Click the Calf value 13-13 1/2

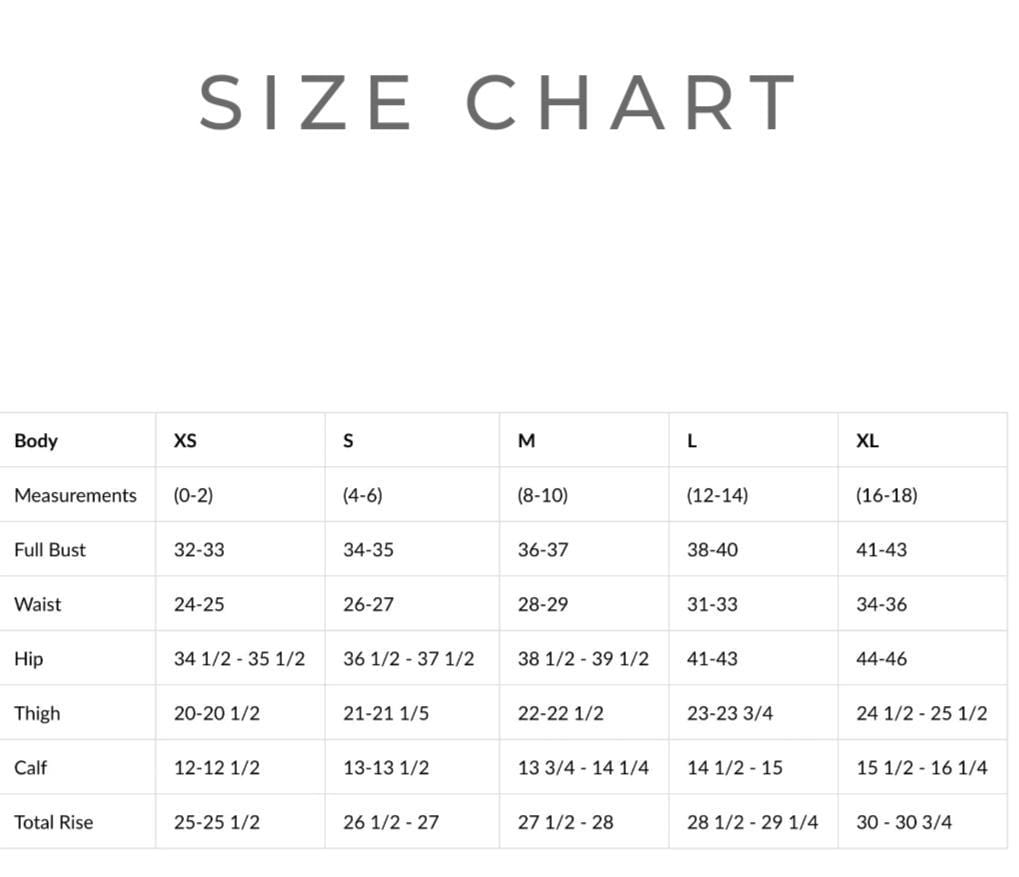[x=386, y=768]
